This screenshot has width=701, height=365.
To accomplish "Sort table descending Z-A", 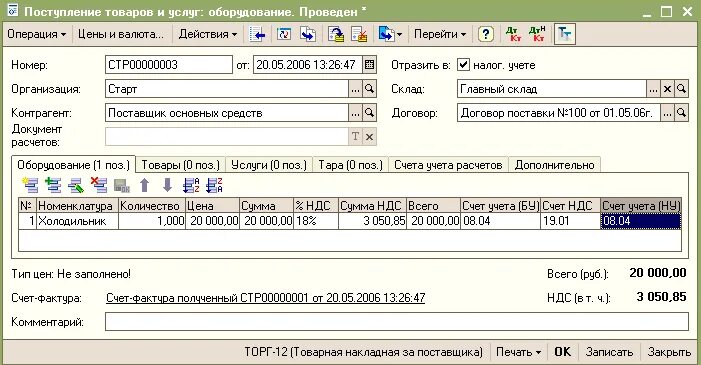I will tap(214, 185).
